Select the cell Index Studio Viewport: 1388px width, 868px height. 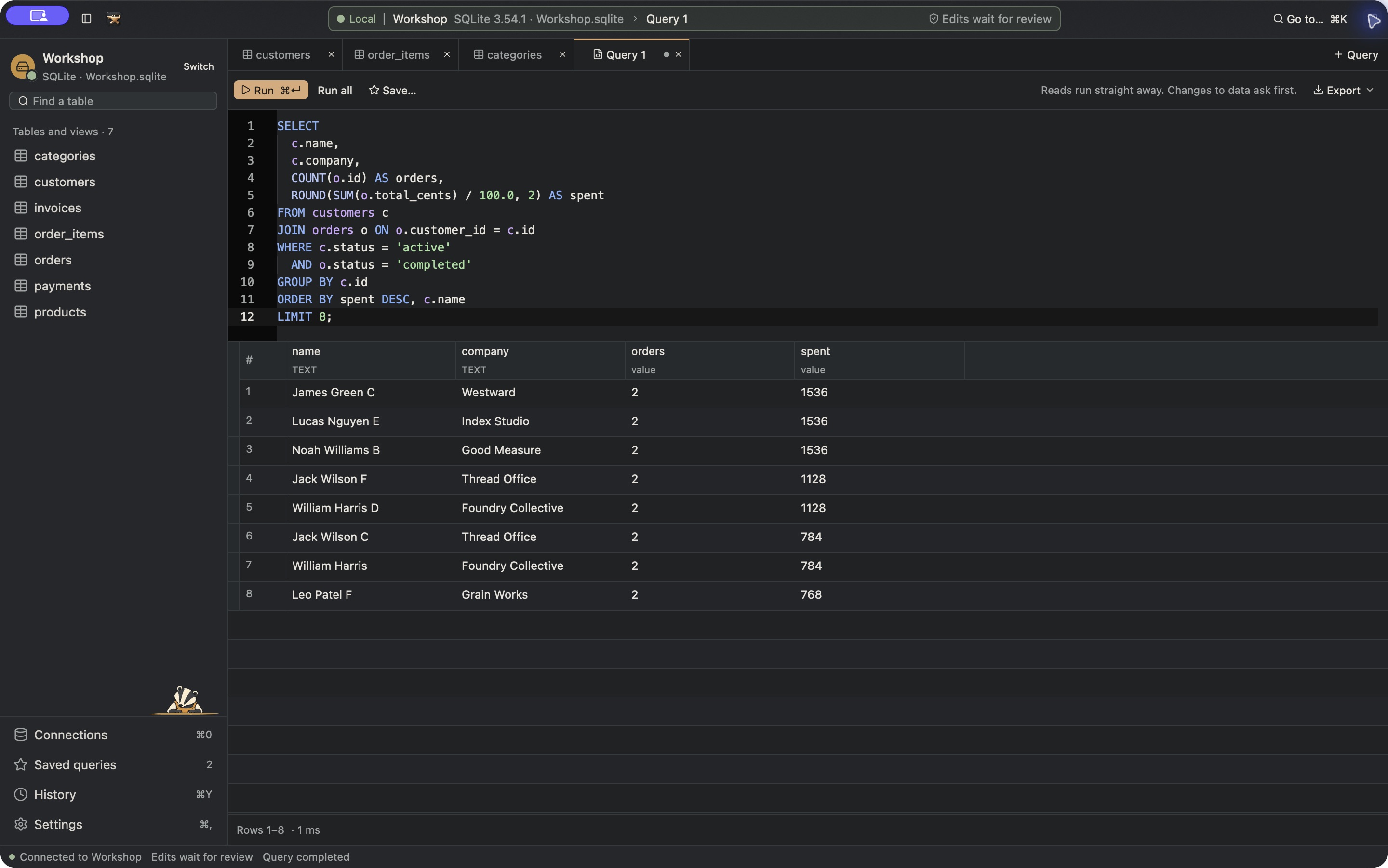540,421
